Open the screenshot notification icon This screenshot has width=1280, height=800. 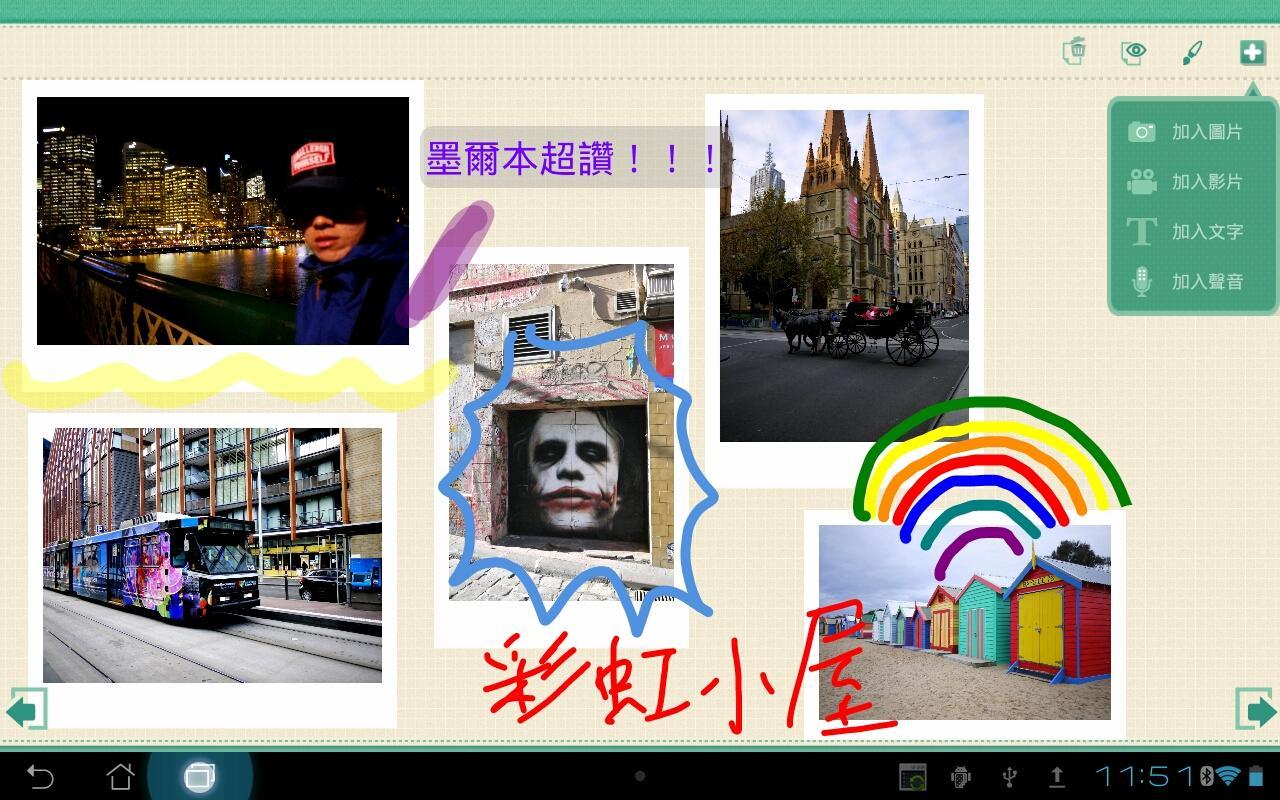tap(912, 776)
